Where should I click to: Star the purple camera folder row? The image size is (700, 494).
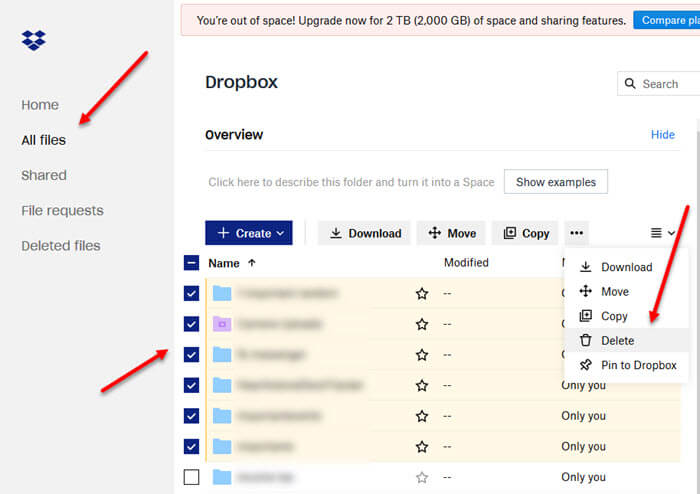pyautogui.click(x=422, y=324)
